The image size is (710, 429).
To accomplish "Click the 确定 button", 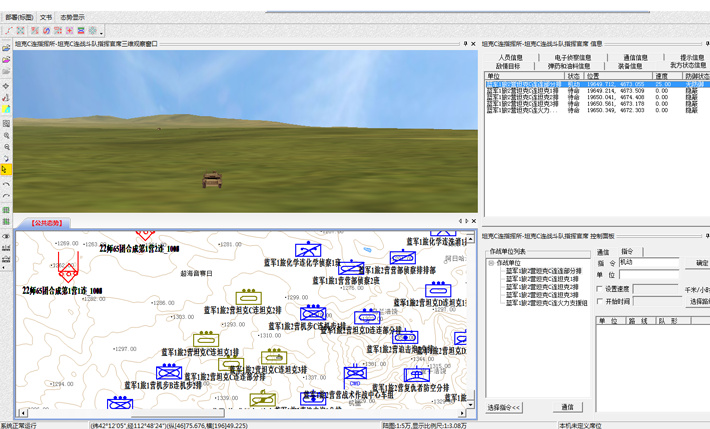I will click(x=701, y=263).
